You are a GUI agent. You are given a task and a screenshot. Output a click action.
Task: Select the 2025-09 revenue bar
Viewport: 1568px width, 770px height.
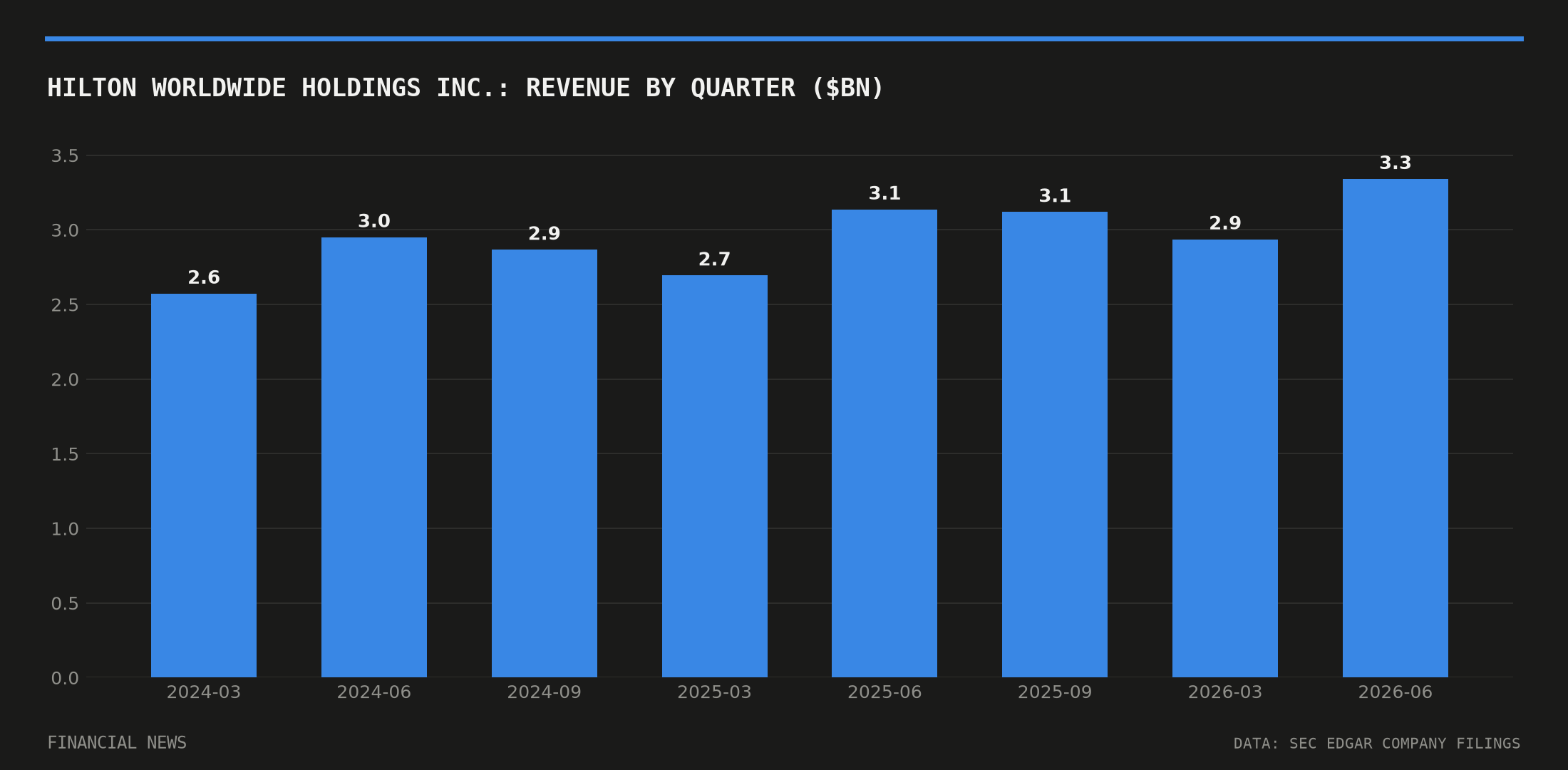click(x=1055, y=444)
